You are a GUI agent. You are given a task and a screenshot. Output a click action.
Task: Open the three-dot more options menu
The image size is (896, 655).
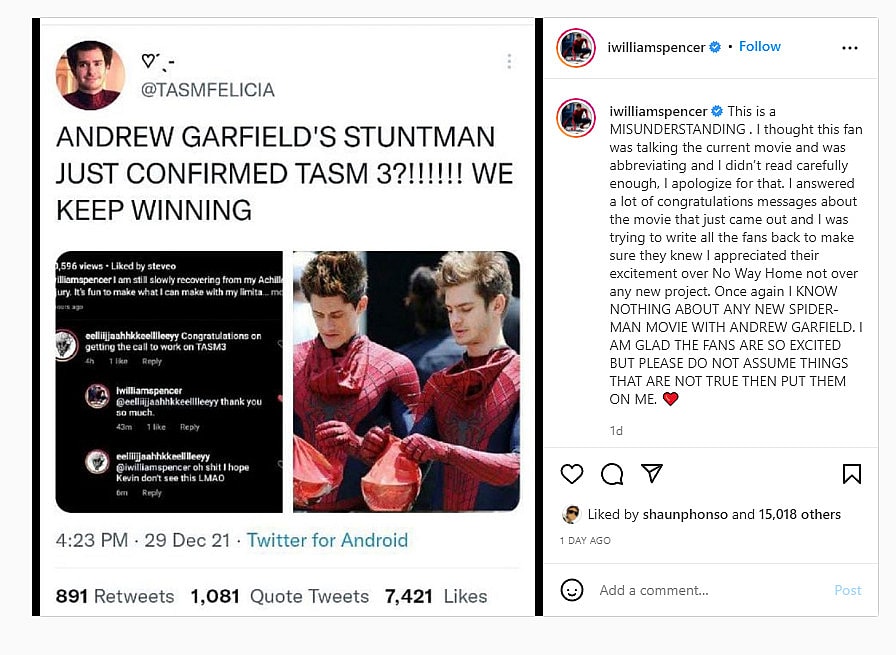coord(850,48)
